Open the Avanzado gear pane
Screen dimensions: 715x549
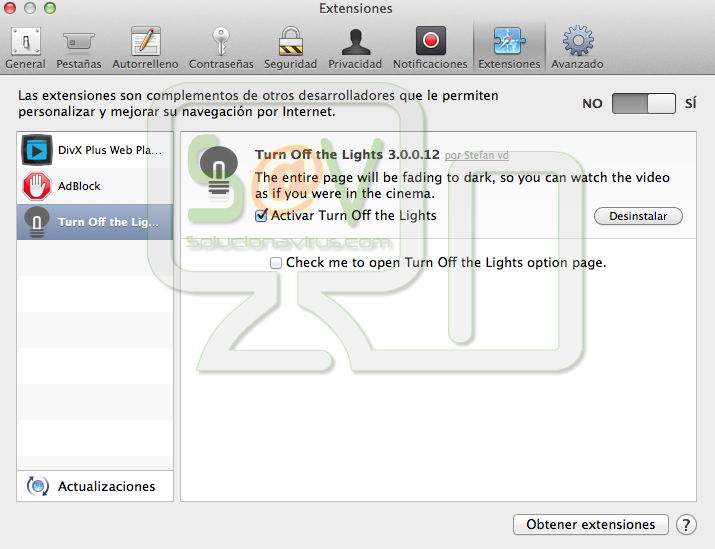(x=577, y=48)
